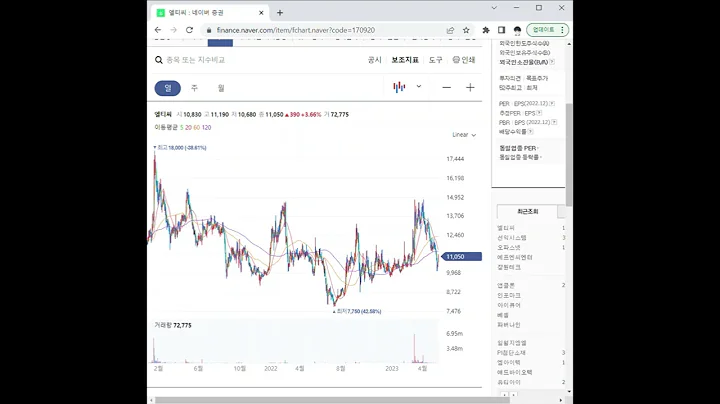
Task: Open 유티아이 in recent list
Action: coord(509,382)
